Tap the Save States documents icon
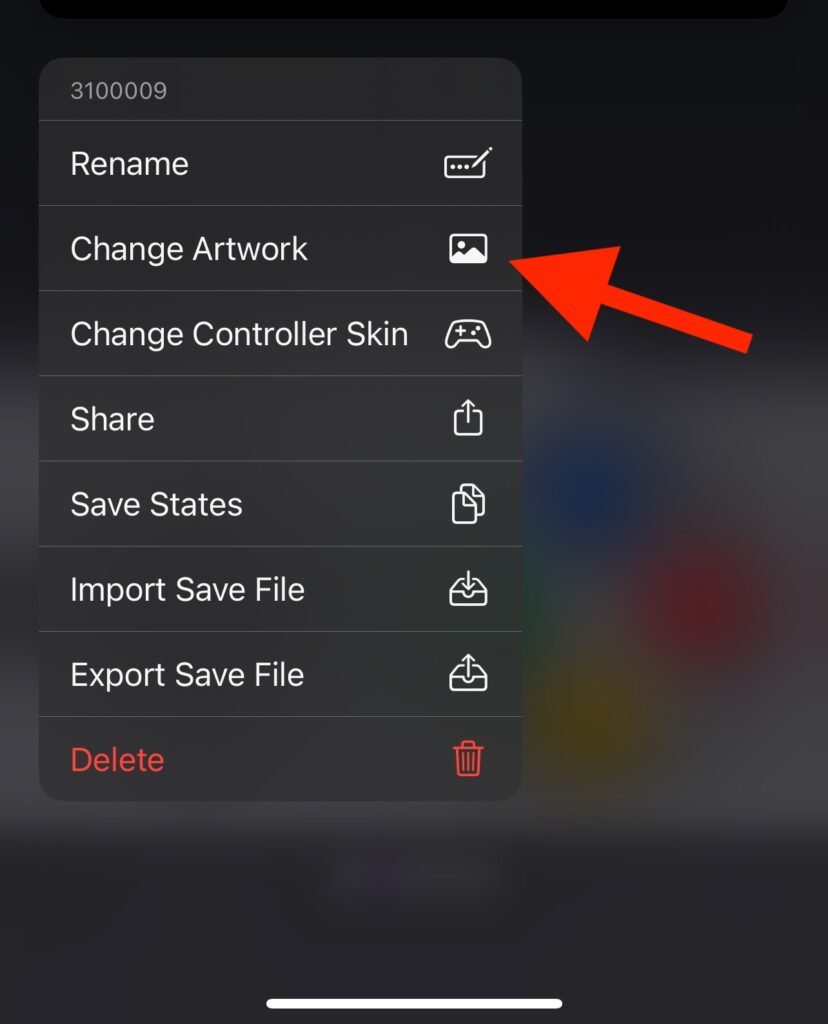828x1024 pixels. pos(468,504)
